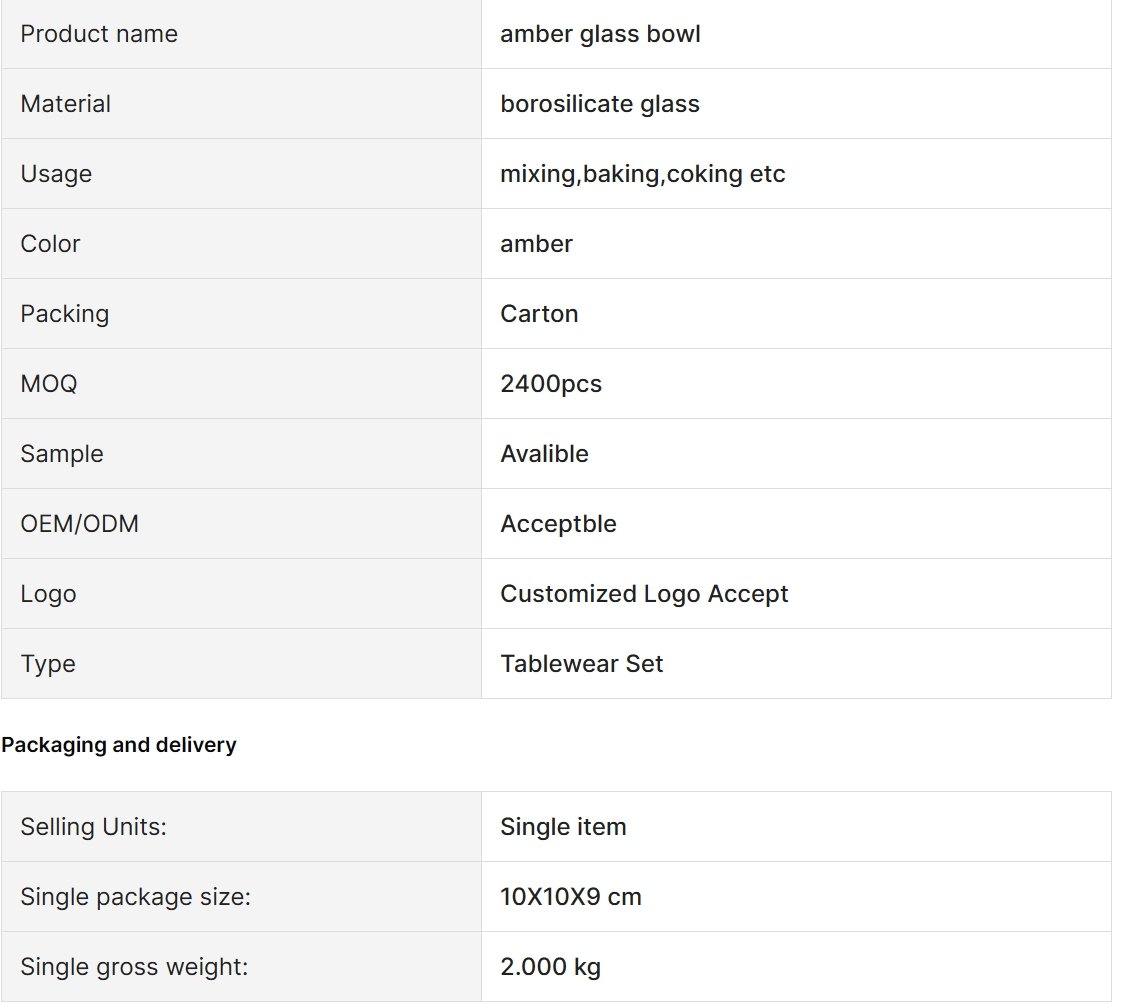Select the 'Avalible' sample value
The height and width of the screenshot is (1005, 1125).
[544, 453]
